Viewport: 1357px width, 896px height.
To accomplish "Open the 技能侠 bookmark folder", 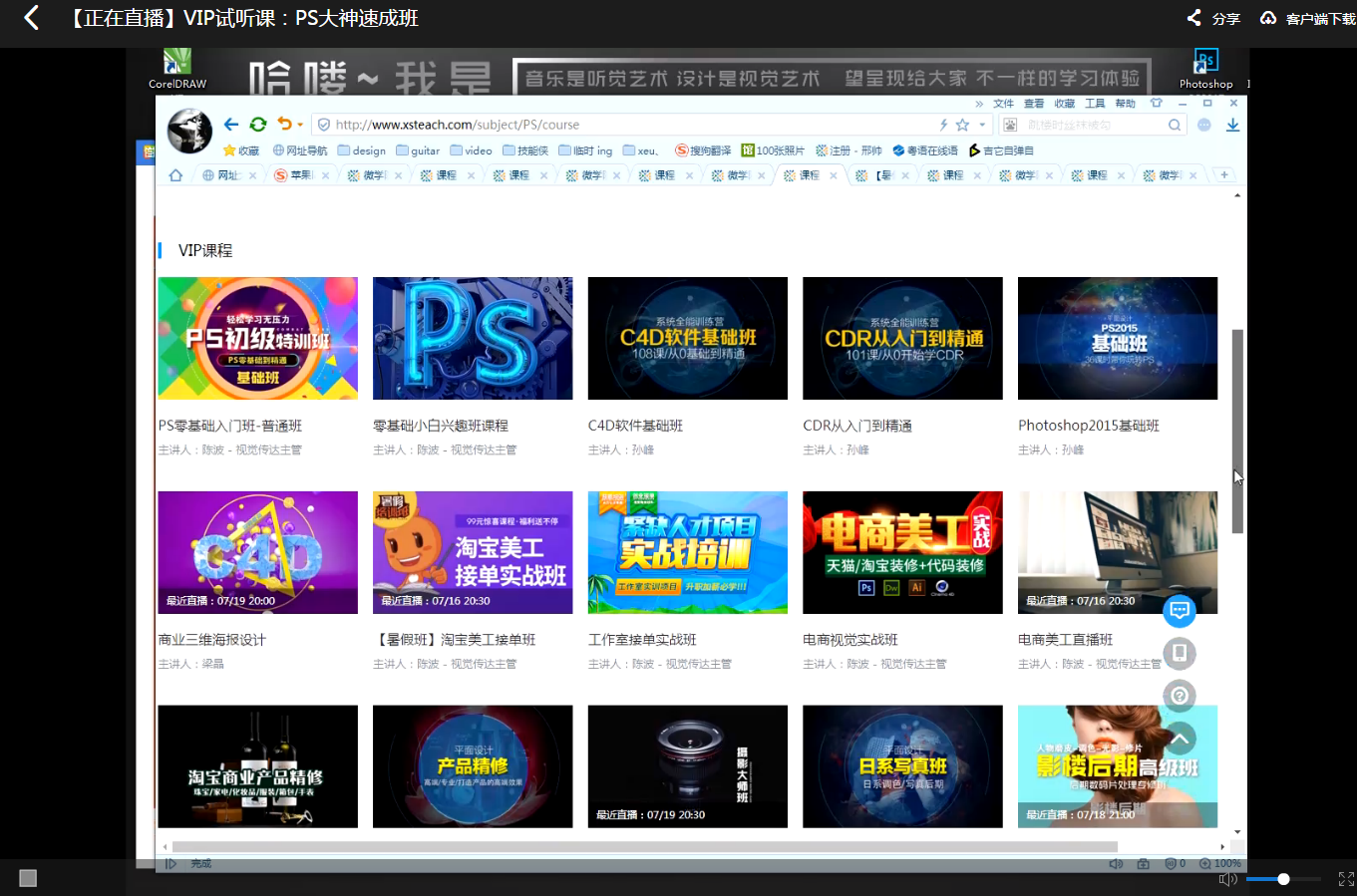I will (x=525, y=150).
